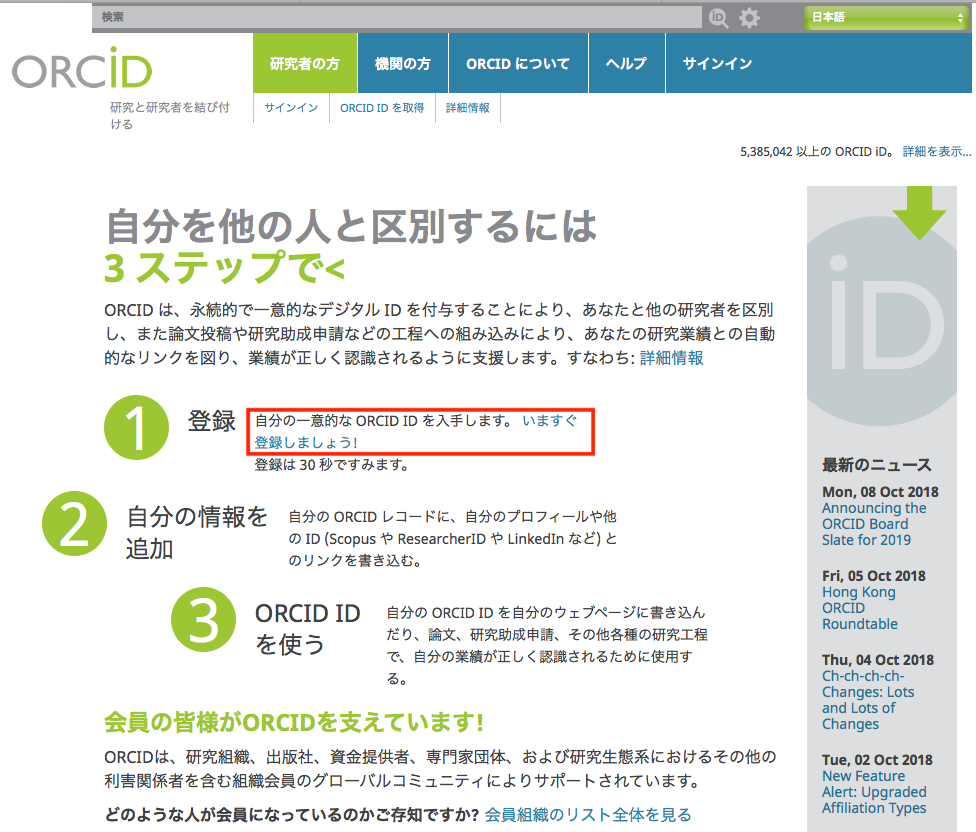Open New Feature Alert: Upgraded Affiliation Types
This screenshot has width=976, height=832.
(x=874, y=792)
